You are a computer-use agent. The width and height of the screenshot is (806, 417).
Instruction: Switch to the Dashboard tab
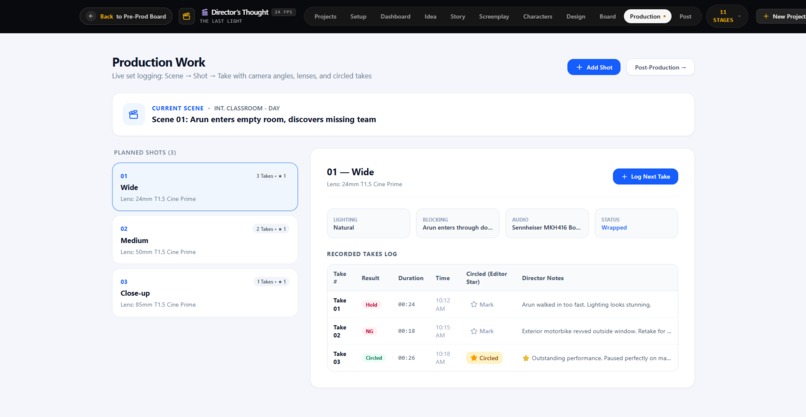(x=395, y=16)
